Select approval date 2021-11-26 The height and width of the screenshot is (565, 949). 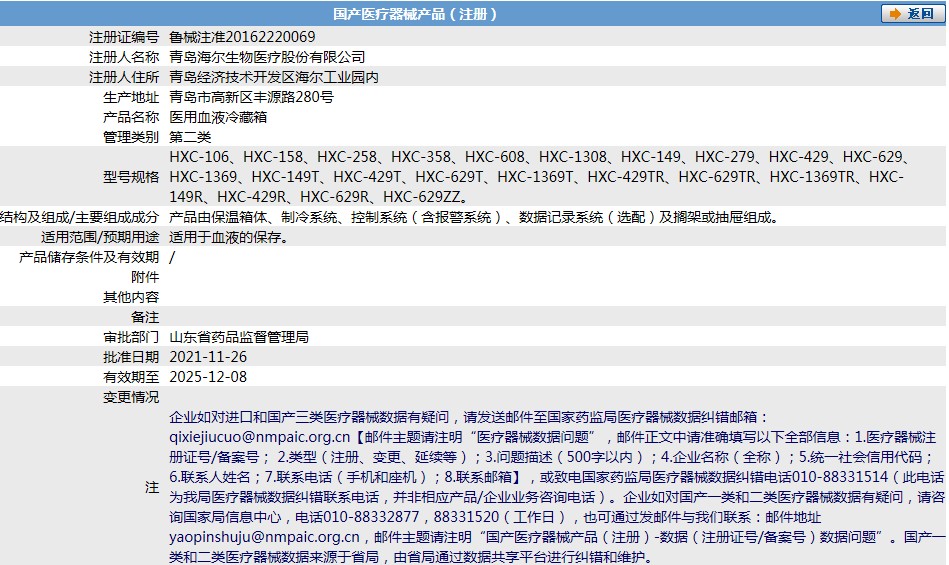208,356
